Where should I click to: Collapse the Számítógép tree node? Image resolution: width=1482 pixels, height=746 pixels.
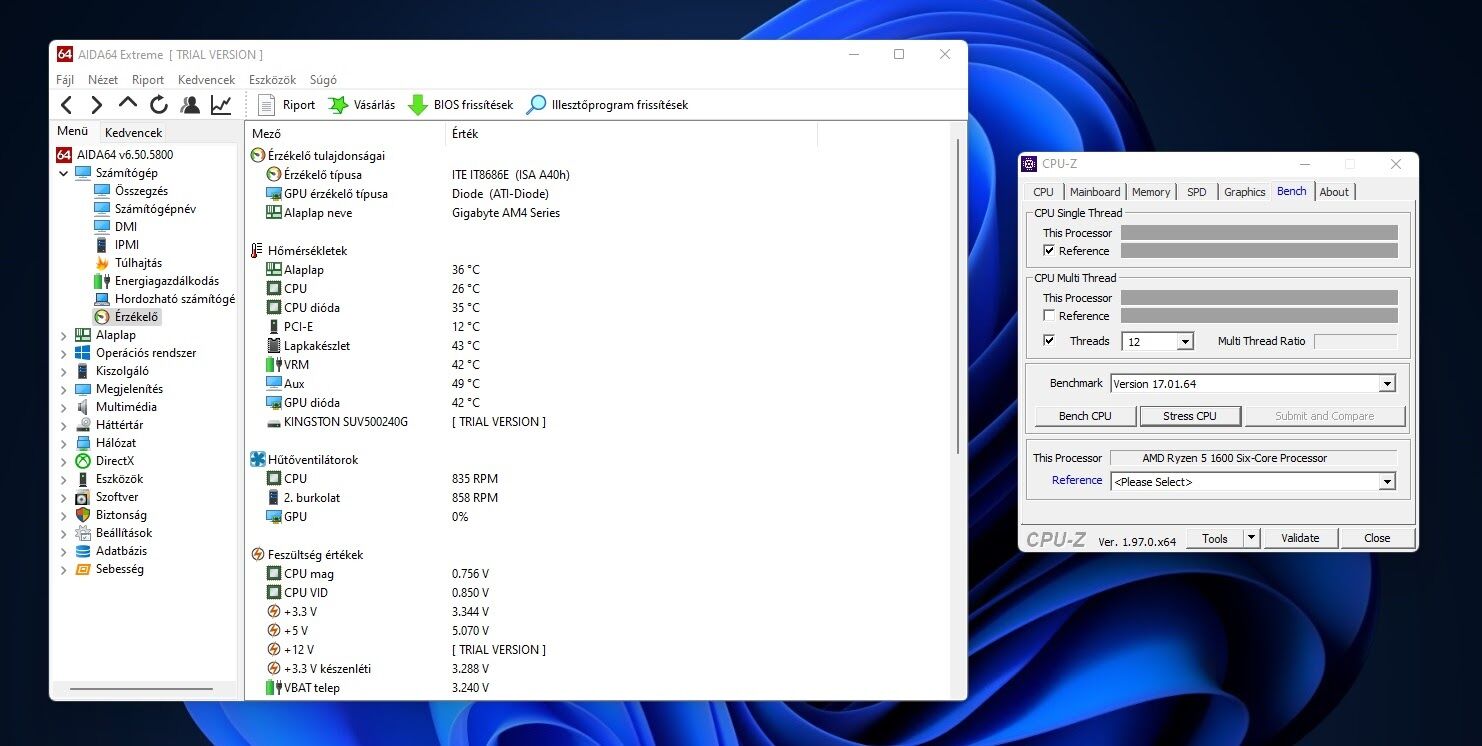[64, 173]
